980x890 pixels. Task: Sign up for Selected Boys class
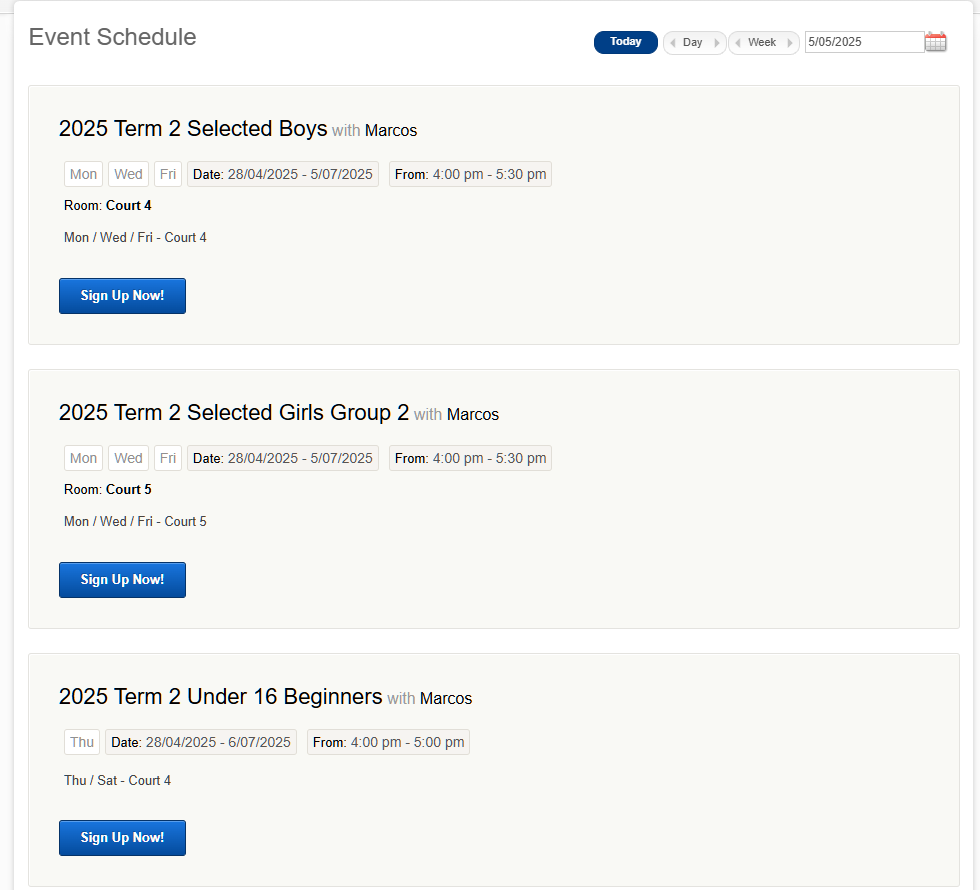[122, 296]
